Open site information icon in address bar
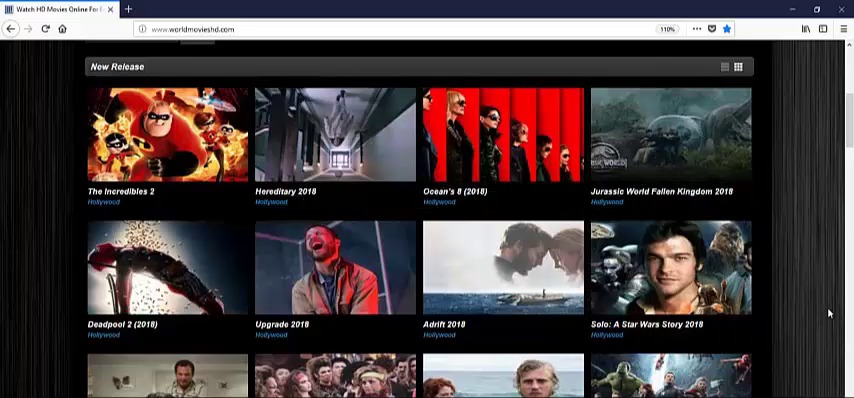 point(142,29)
